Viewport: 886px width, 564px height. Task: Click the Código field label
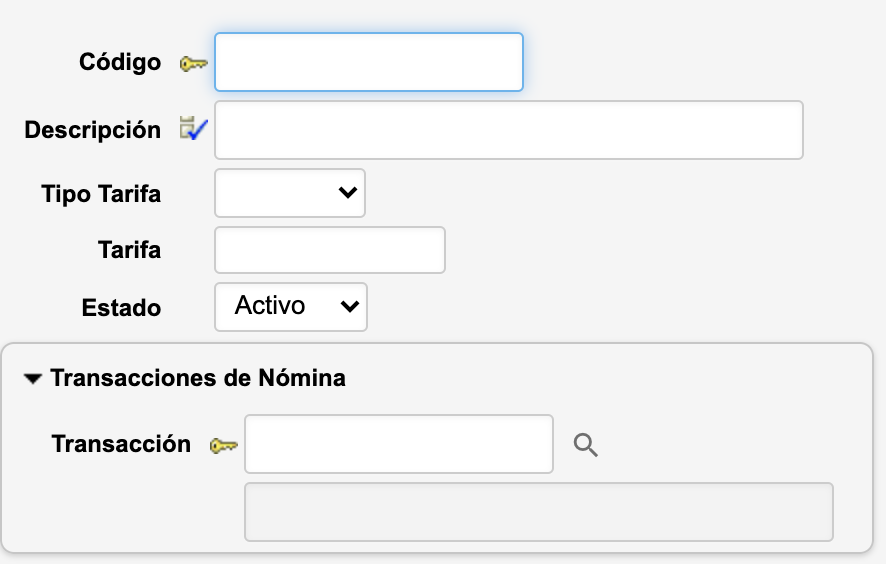[x=120, y=62]
